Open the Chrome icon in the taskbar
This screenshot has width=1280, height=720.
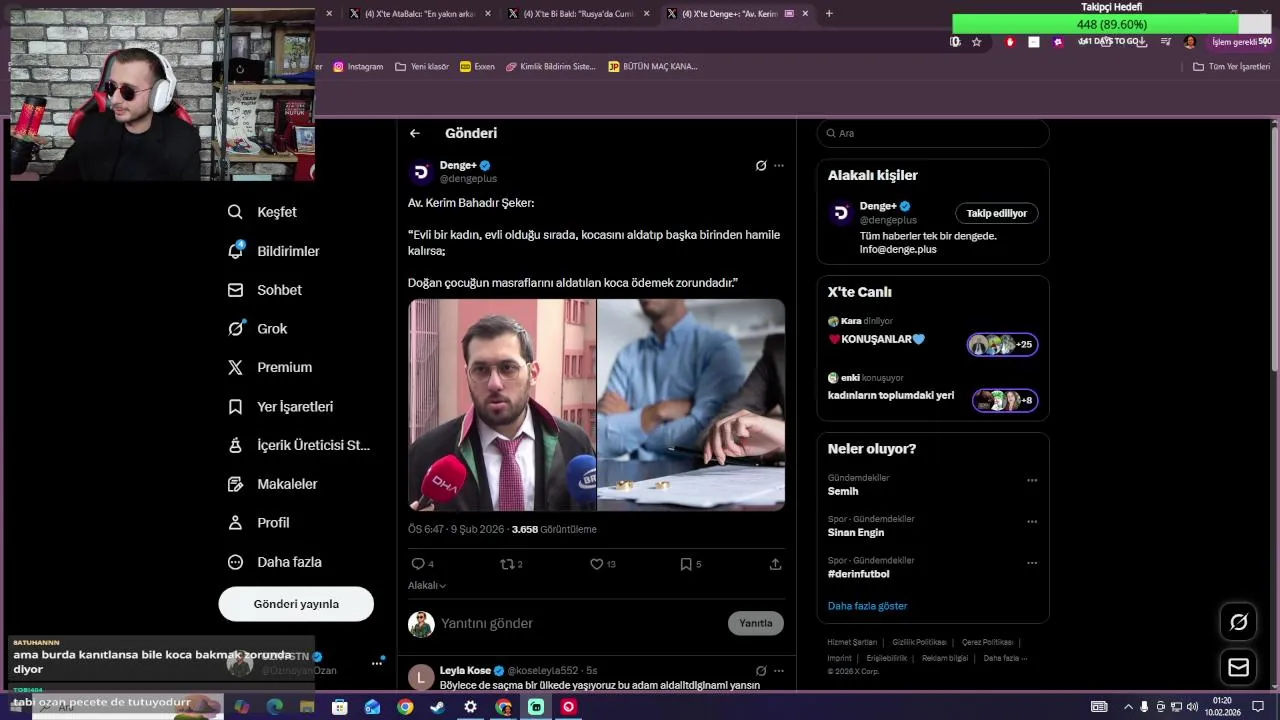pos(405,707)
